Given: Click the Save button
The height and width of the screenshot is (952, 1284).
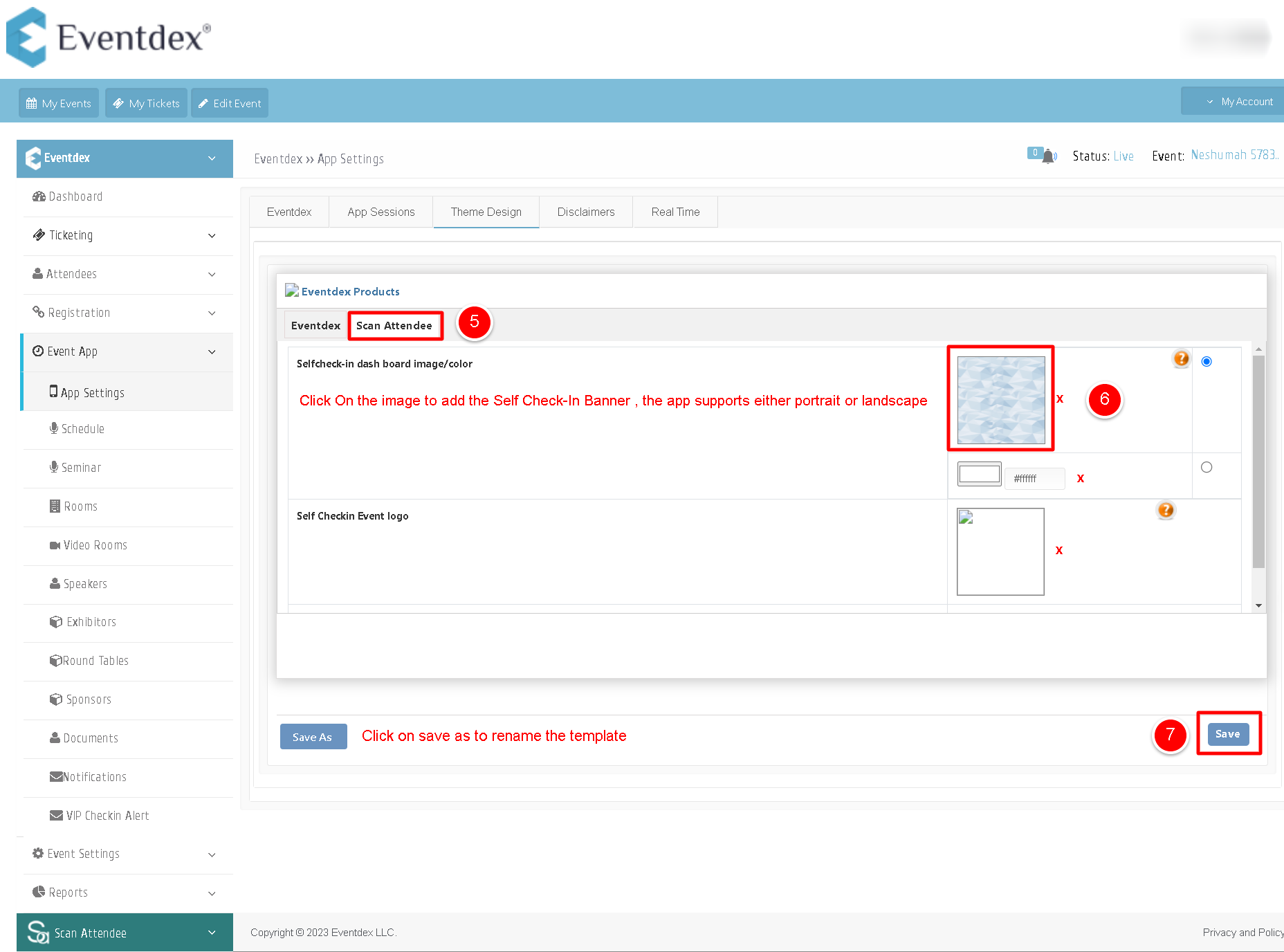Looking at the screenshot, I should 1228,734.
